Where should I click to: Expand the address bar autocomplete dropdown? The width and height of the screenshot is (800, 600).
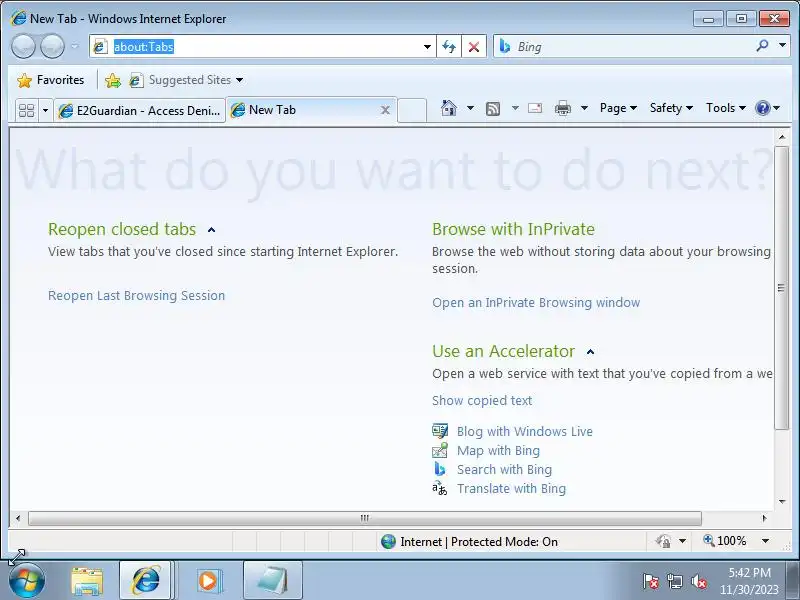click(x=428, y=47)
